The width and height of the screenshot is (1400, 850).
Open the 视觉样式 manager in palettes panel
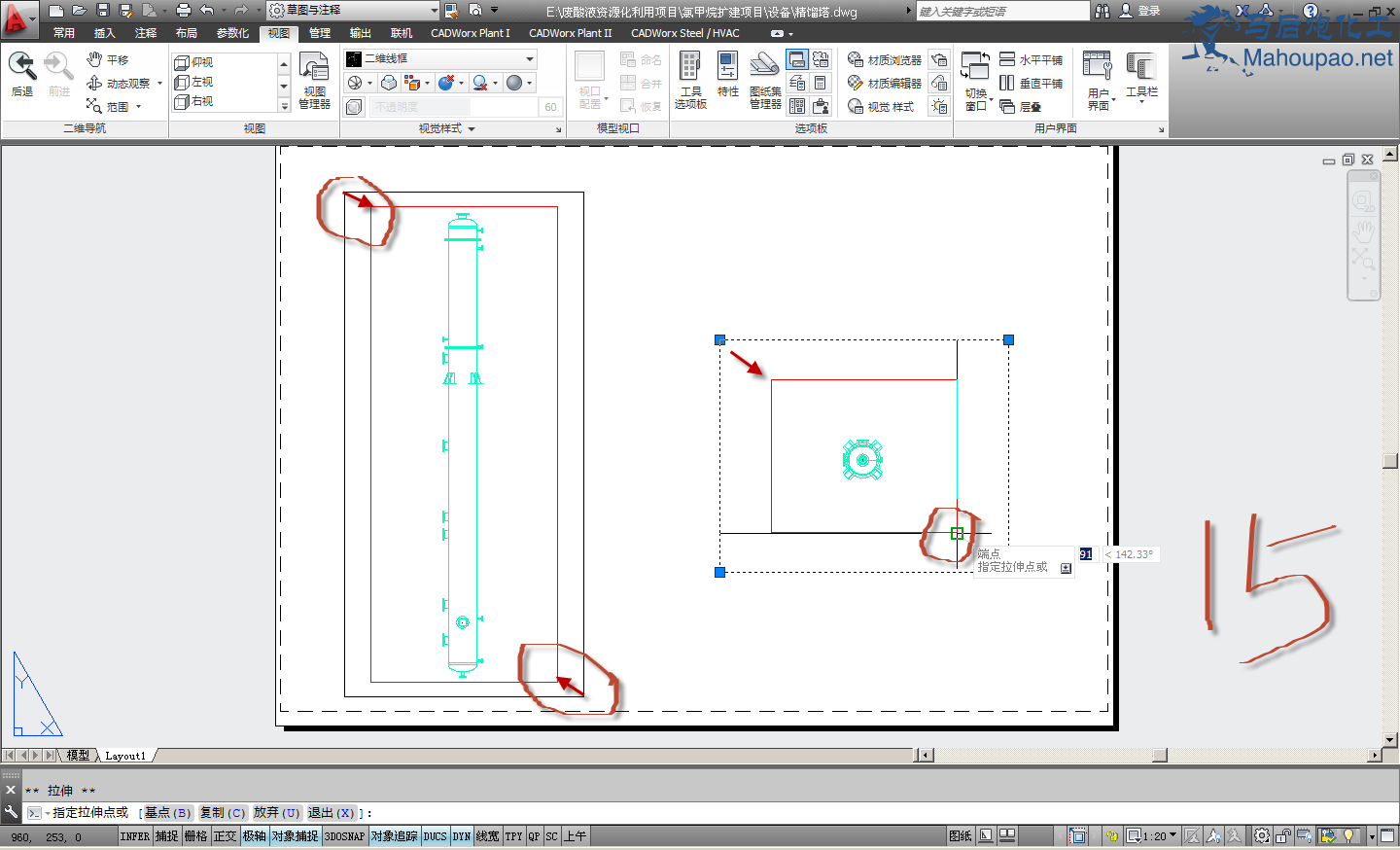tap(881, 107)
